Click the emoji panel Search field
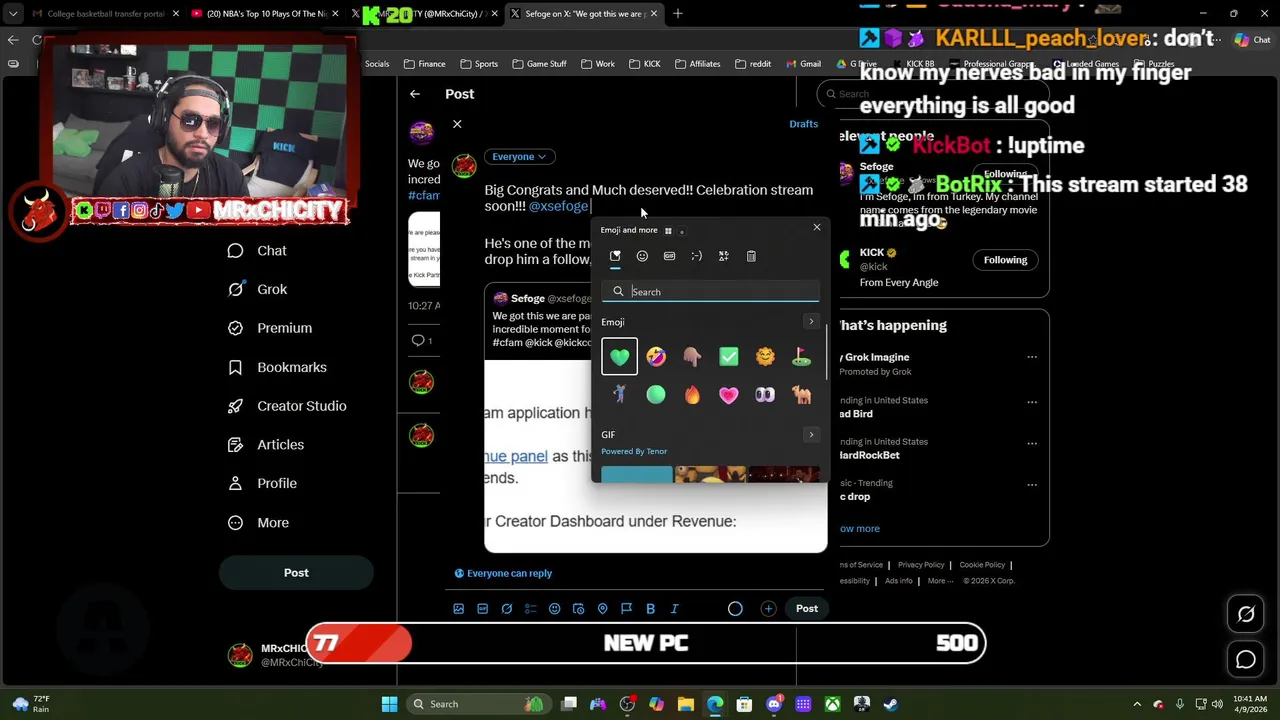The width and height of the screenshot is (1280, 720). click(x=710, y=292)
